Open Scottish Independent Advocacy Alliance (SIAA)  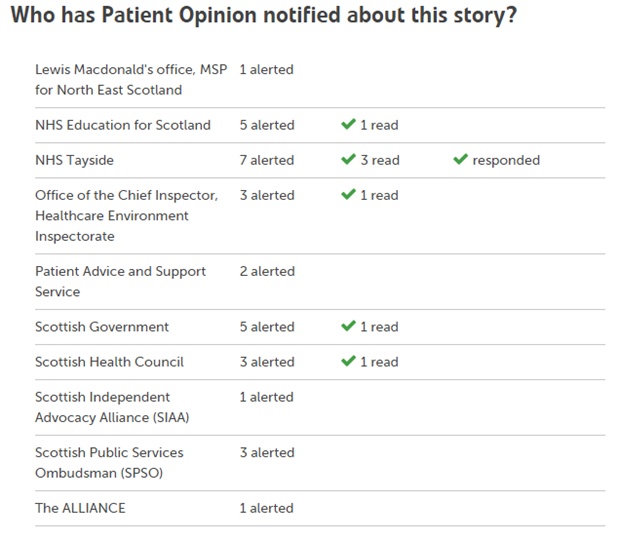click(x=112, y=407)
